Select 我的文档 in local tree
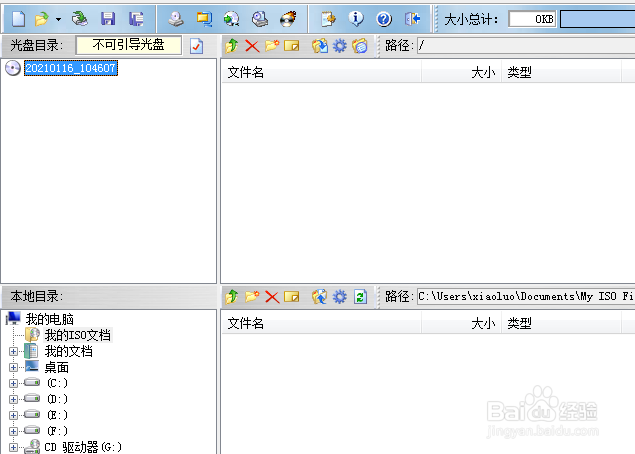The height and width of the screenshot is (454, 635). (68, 351)
